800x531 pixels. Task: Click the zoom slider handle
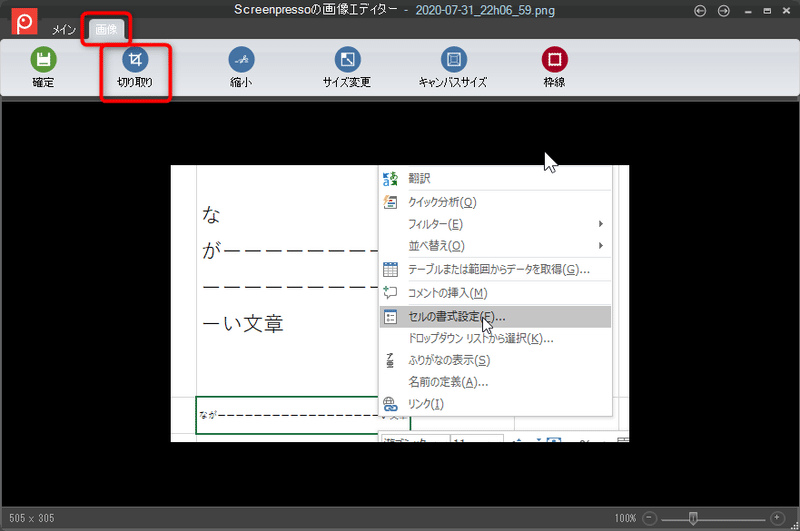[693, 518]
